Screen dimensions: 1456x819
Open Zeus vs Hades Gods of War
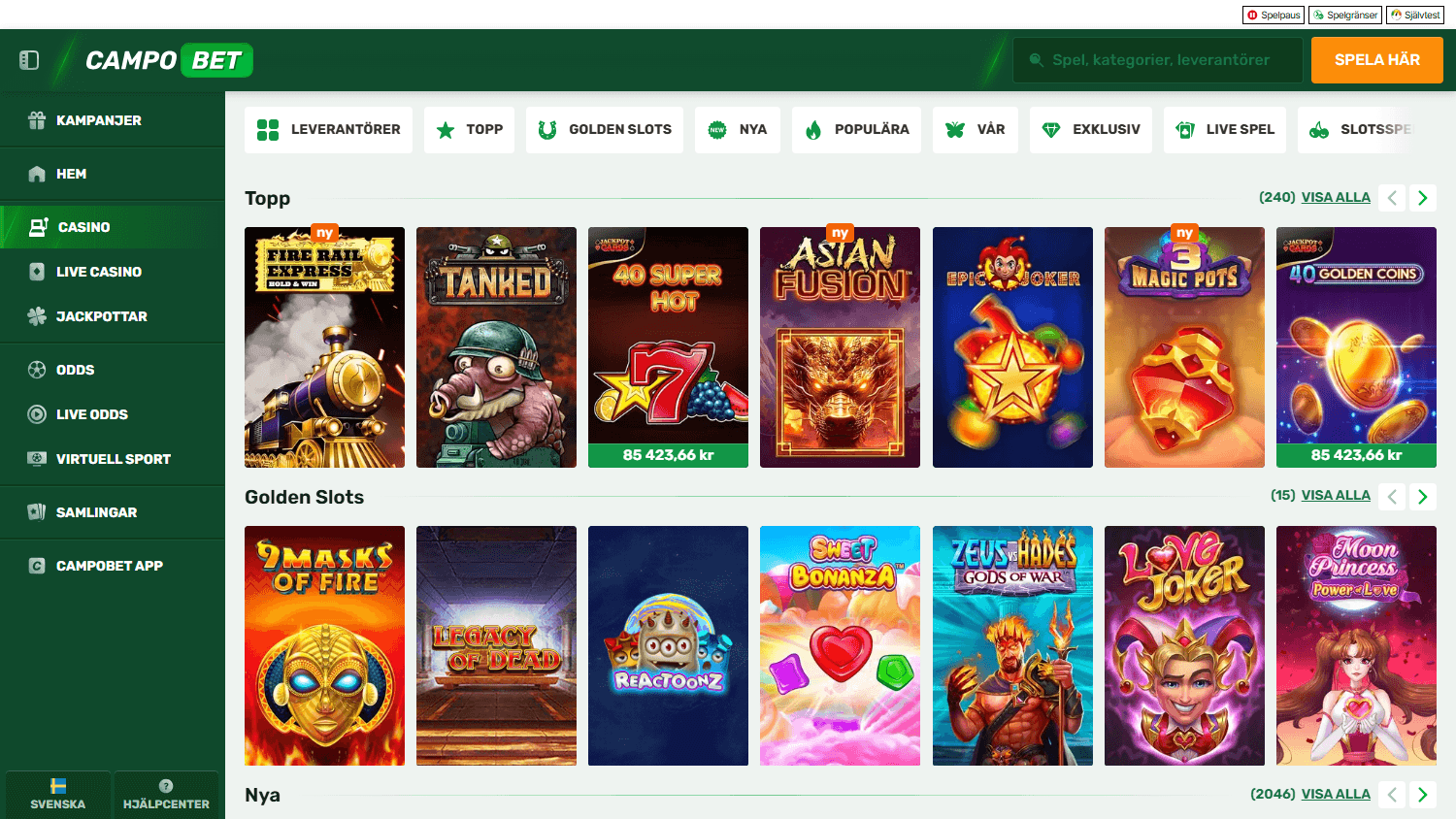1012,645
